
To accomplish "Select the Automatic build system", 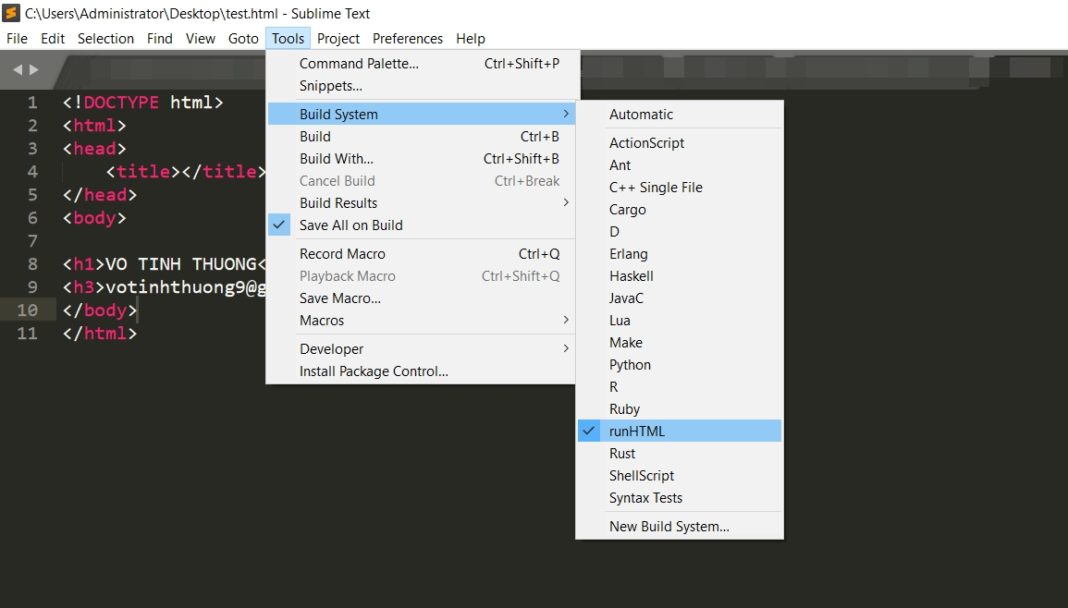I will [x=641, y=114].
